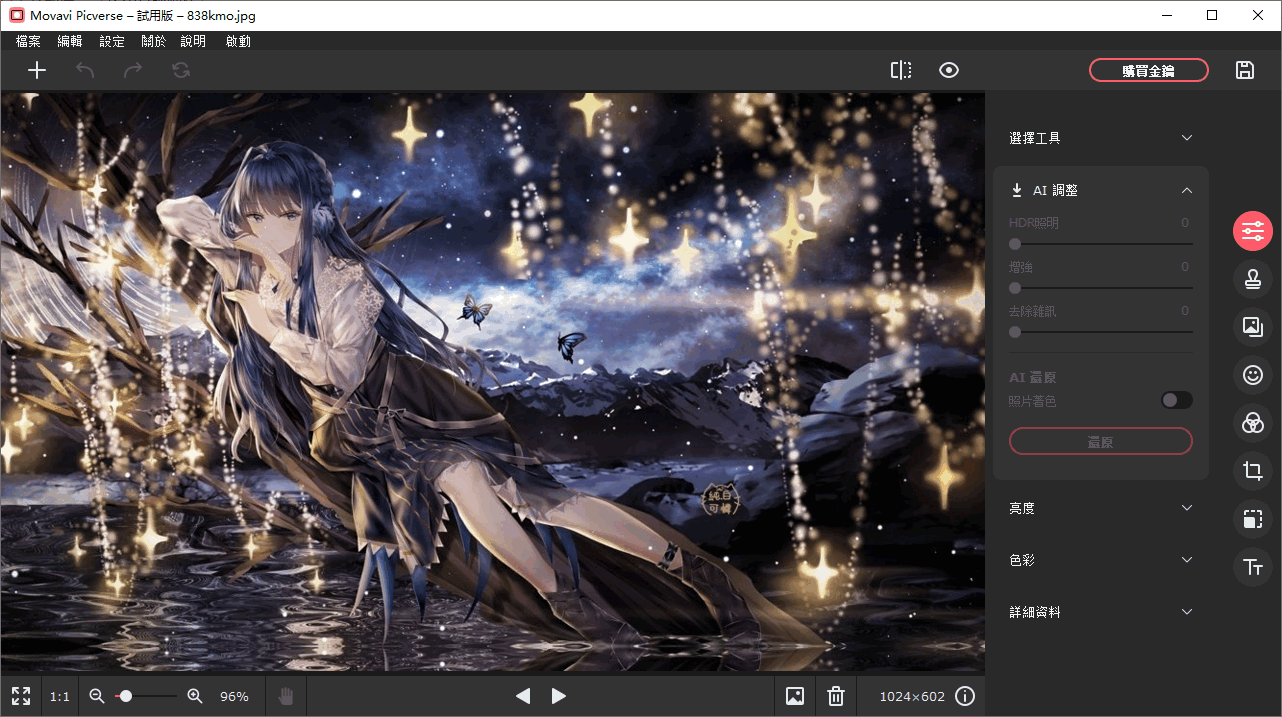Screen dimensions: 1282x717
Task: Click the AI 調整 download arrow icon
Action: [x=1017, y=190]
